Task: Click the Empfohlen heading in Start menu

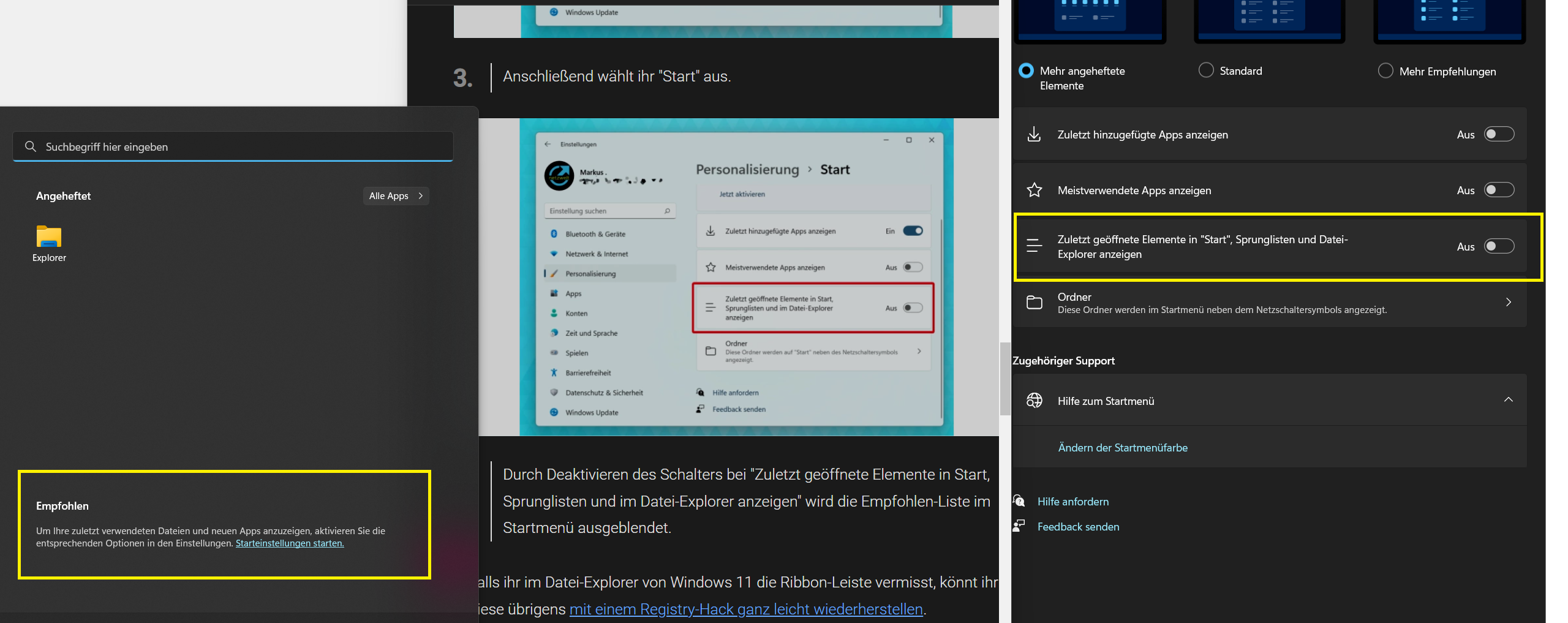Action: [x=62, y=506]
